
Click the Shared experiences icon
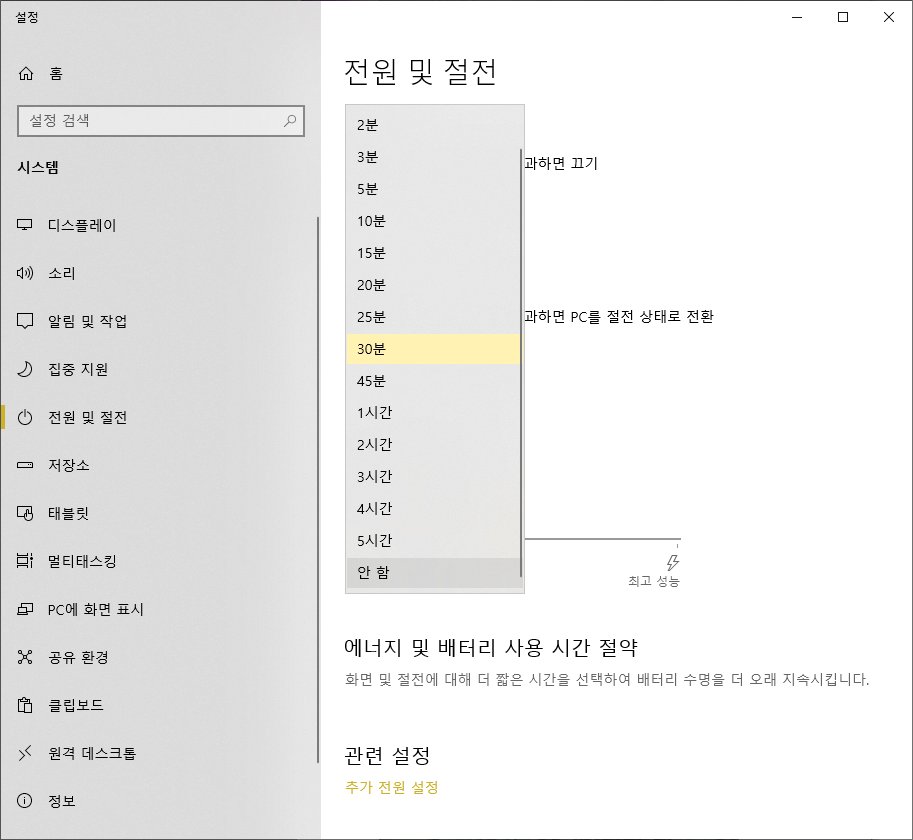point(24,657)
